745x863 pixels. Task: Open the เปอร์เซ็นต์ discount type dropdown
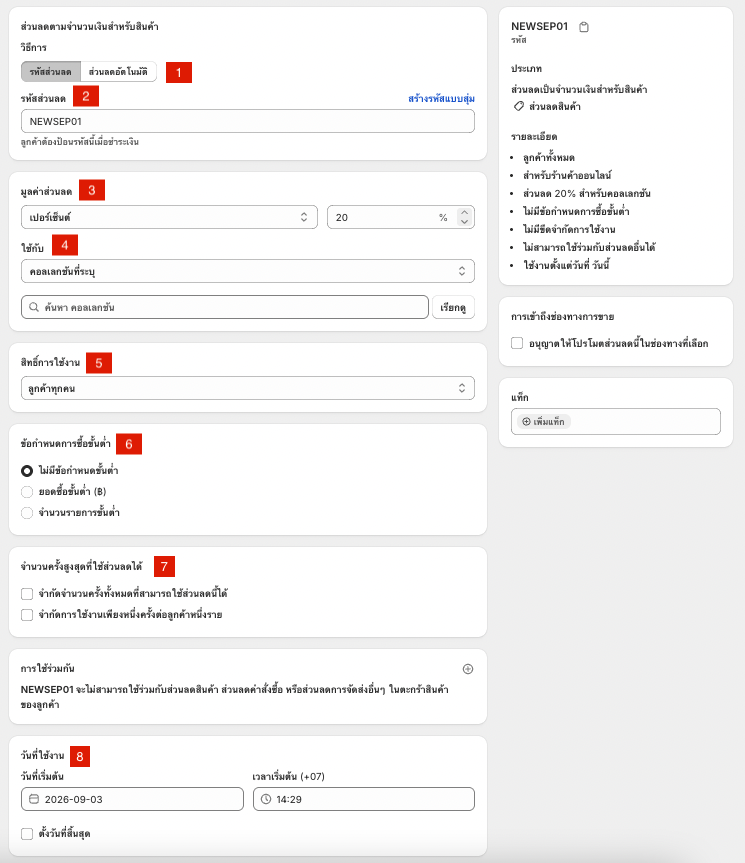click(169, 217)
